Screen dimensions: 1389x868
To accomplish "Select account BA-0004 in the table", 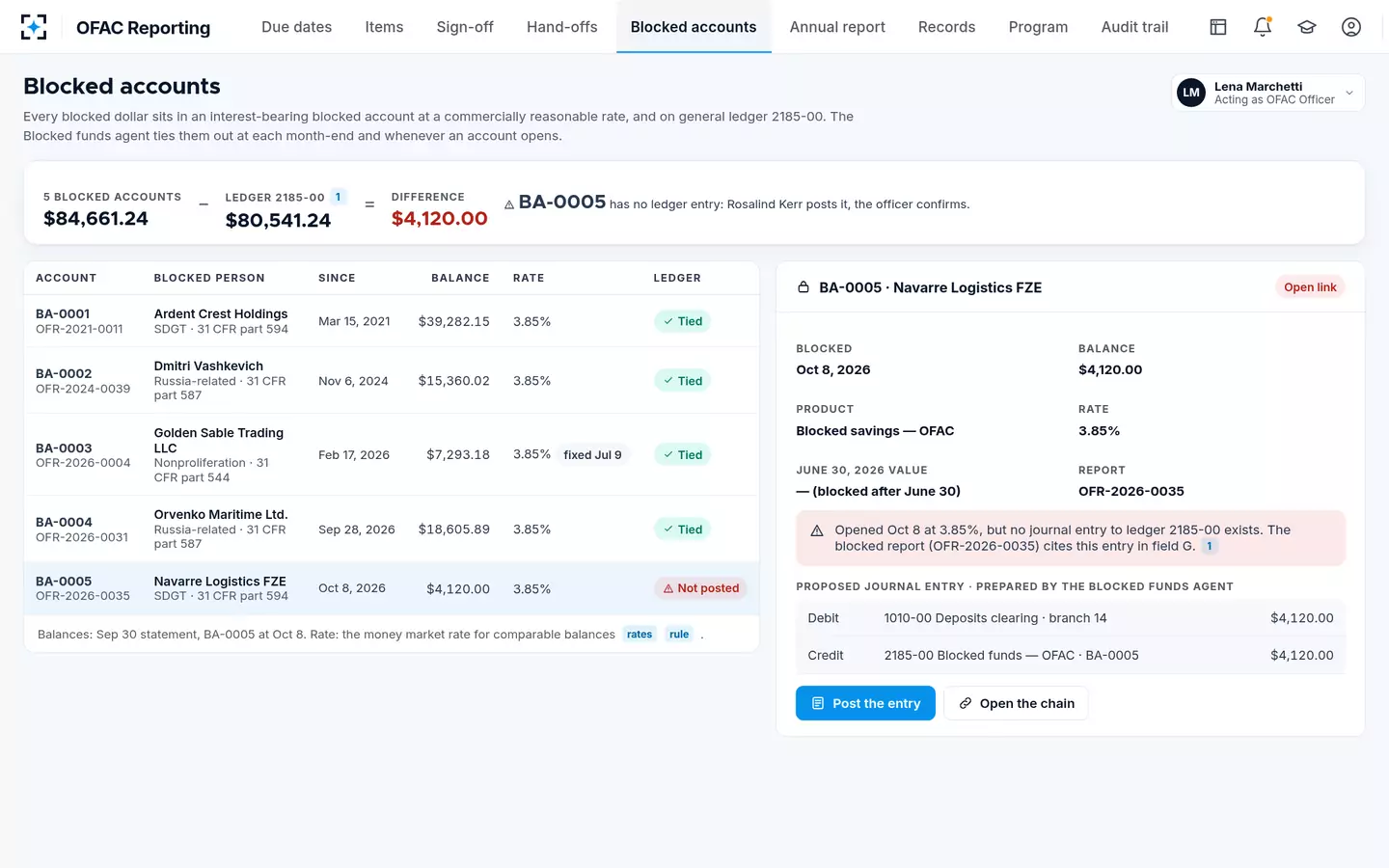I will [64, 523].
